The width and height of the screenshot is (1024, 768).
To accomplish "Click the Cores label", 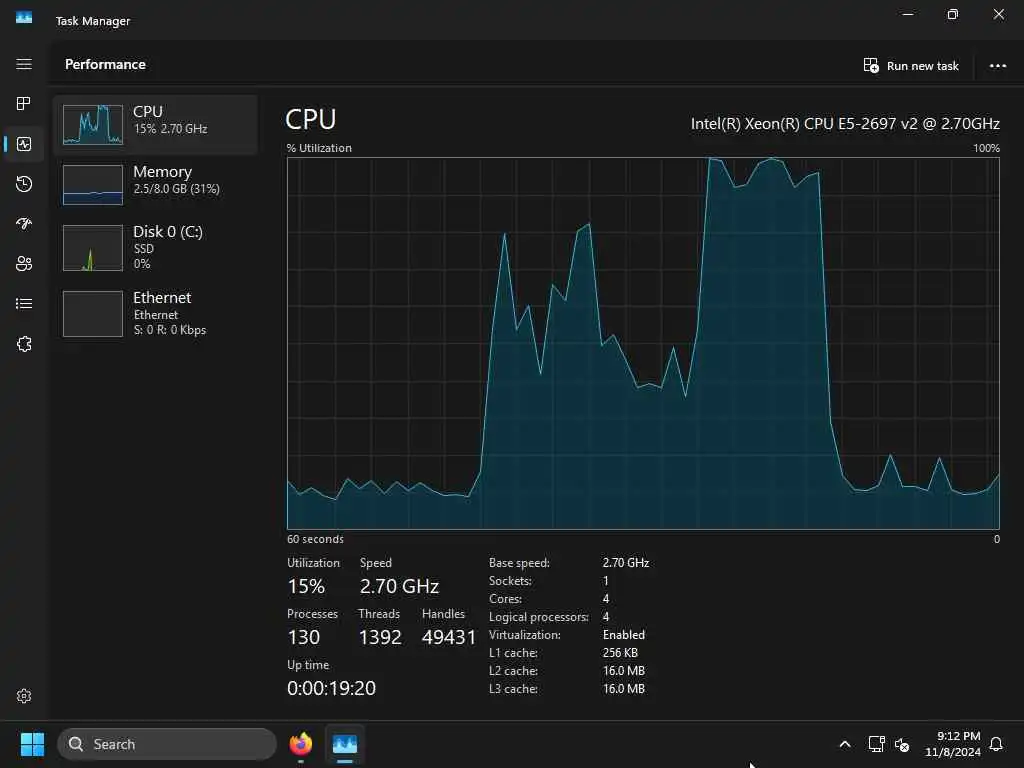I will [505, 599].
